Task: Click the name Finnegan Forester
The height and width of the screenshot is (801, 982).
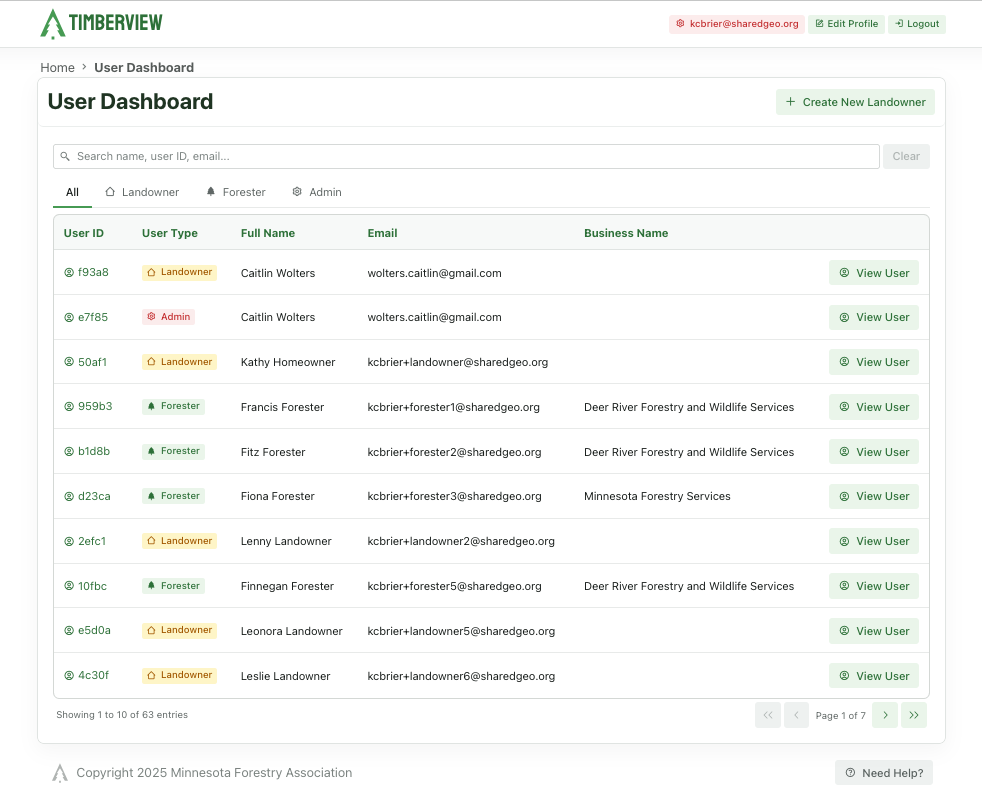Action: pos(287,586)
